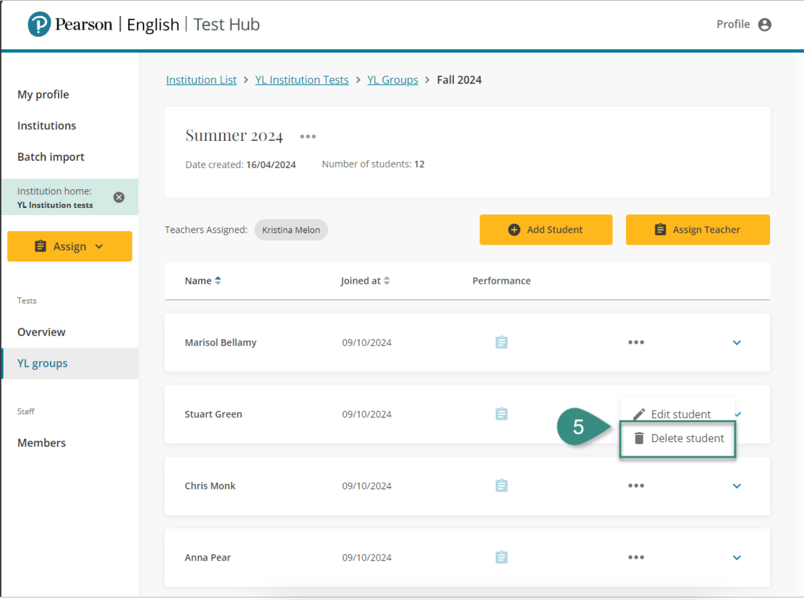
Task: Open YL groups in the sidebar
Action: click(x=43, y=363)
